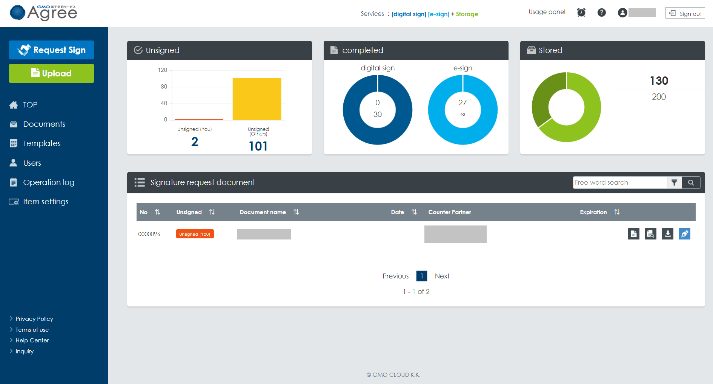The image size is (713, 384).
Task: Click the green Upload button
Action: [x=51, y=73]
